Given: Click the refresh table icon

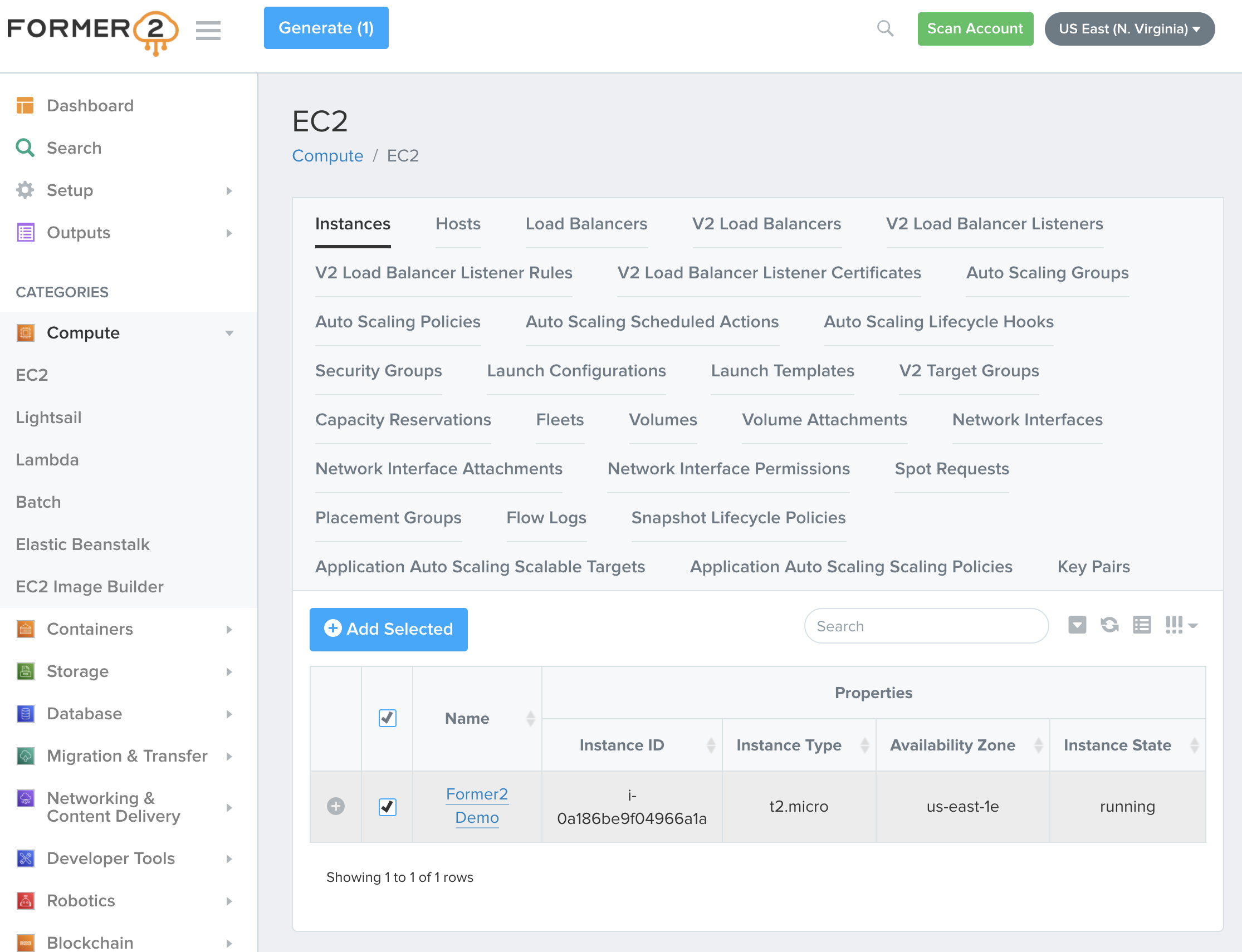Looking at the screenshot, I should [x=1109, y=625].
